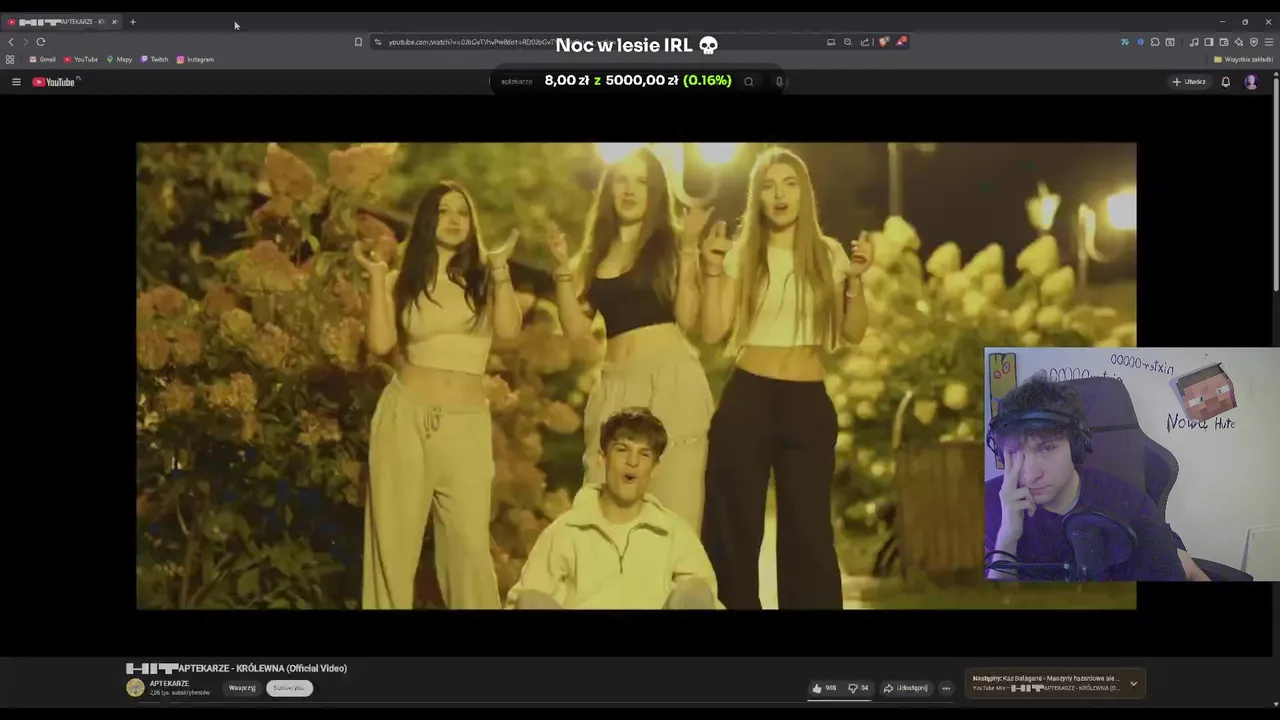The height and width of the screenshot is (720, 1280).
Task: Open the Leo AI sparkle icon
Action: click(x=1239, y=42)
